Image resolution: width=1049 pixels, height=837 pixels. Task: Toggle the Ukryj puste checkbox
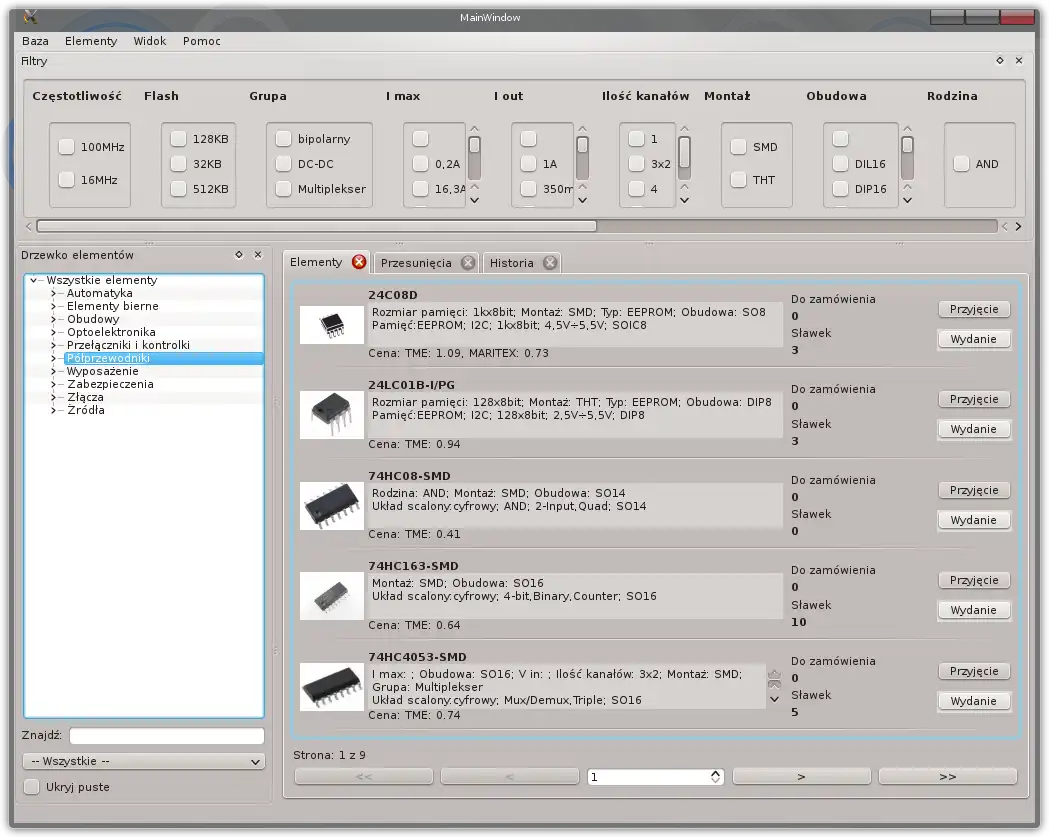32,787
